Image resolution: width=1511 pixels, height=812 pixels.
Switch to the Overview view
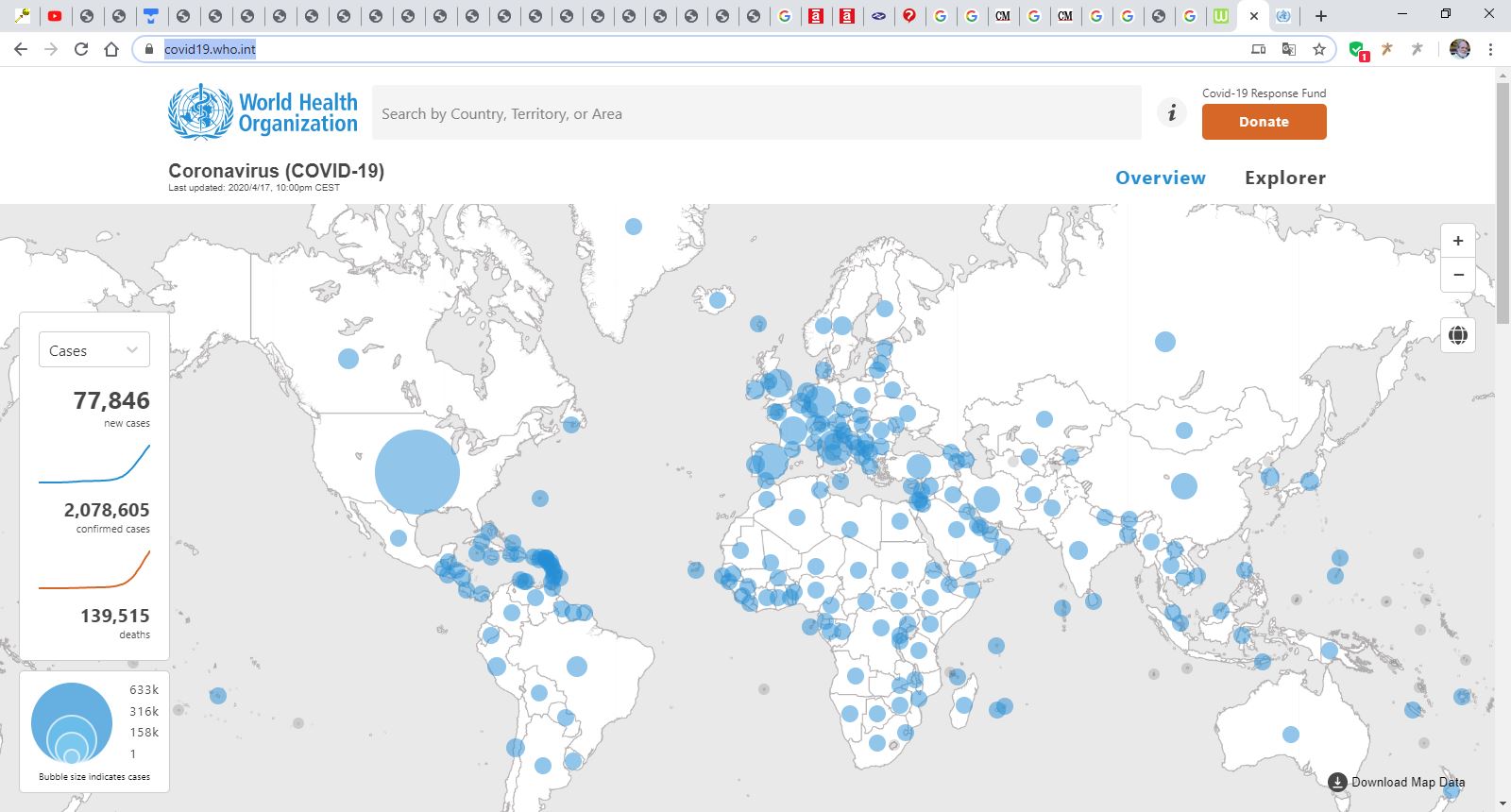click(x=1161, y=178)
